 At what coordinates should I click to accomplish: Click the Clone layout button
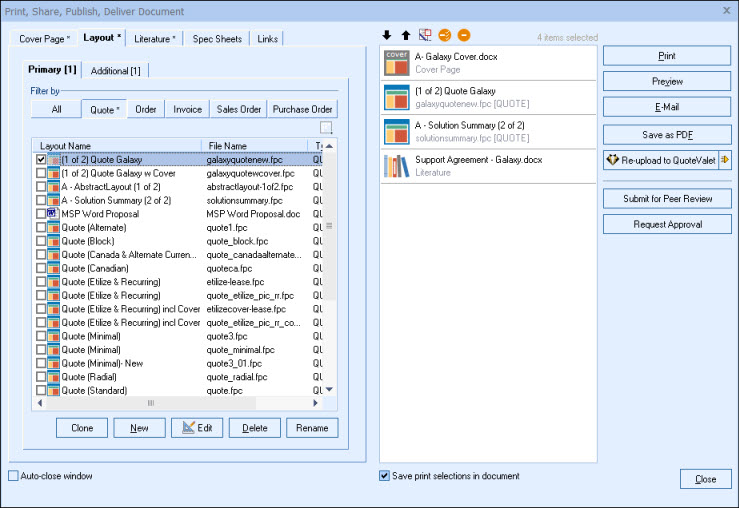(82, 428)
